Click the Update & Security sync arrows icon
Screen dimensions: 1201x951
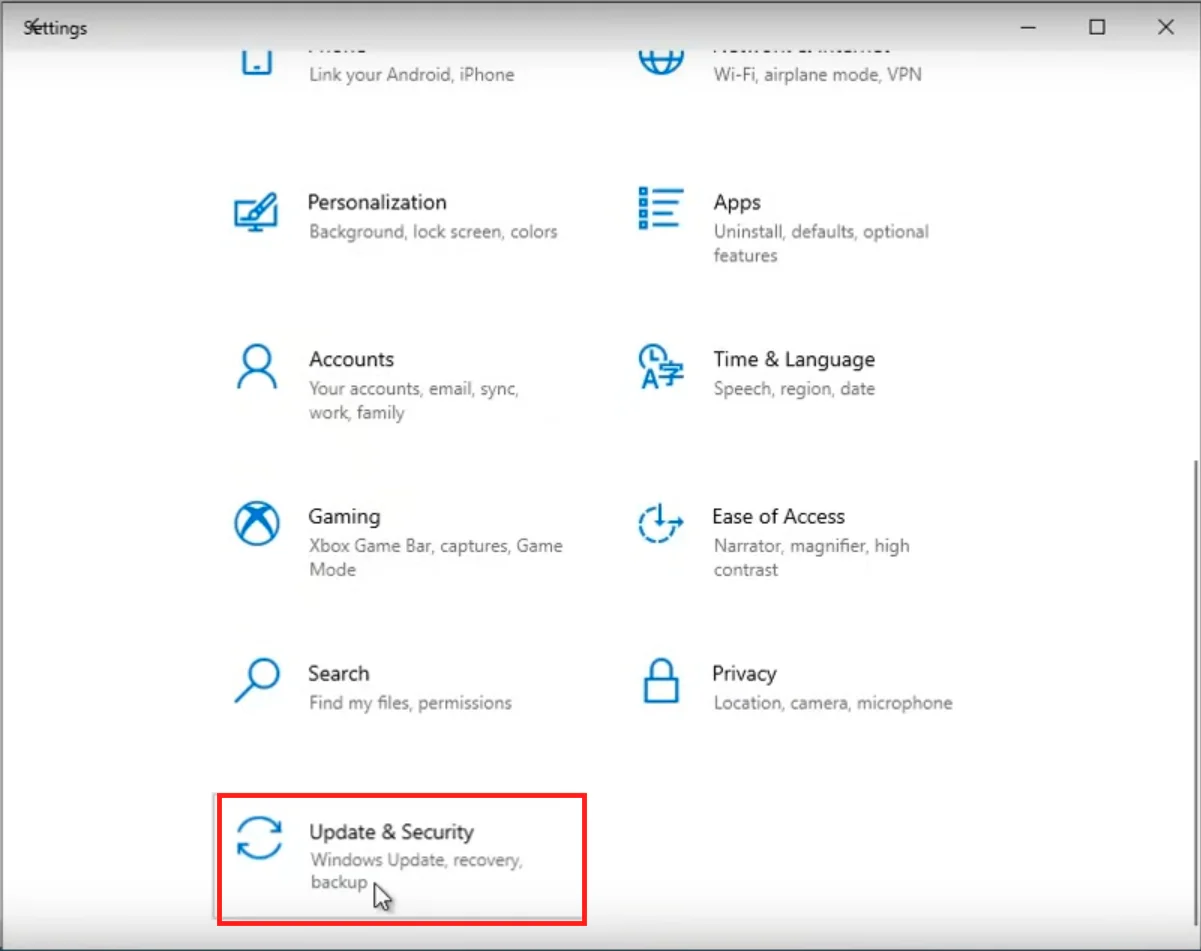(x=259, y=837)
